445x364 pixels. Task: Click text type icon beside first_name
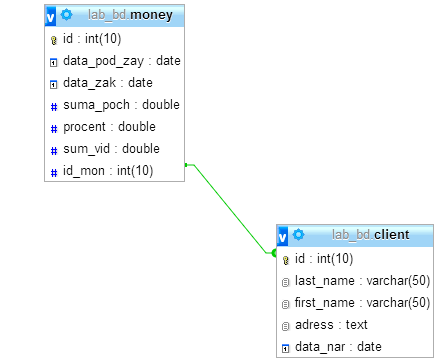286,304
